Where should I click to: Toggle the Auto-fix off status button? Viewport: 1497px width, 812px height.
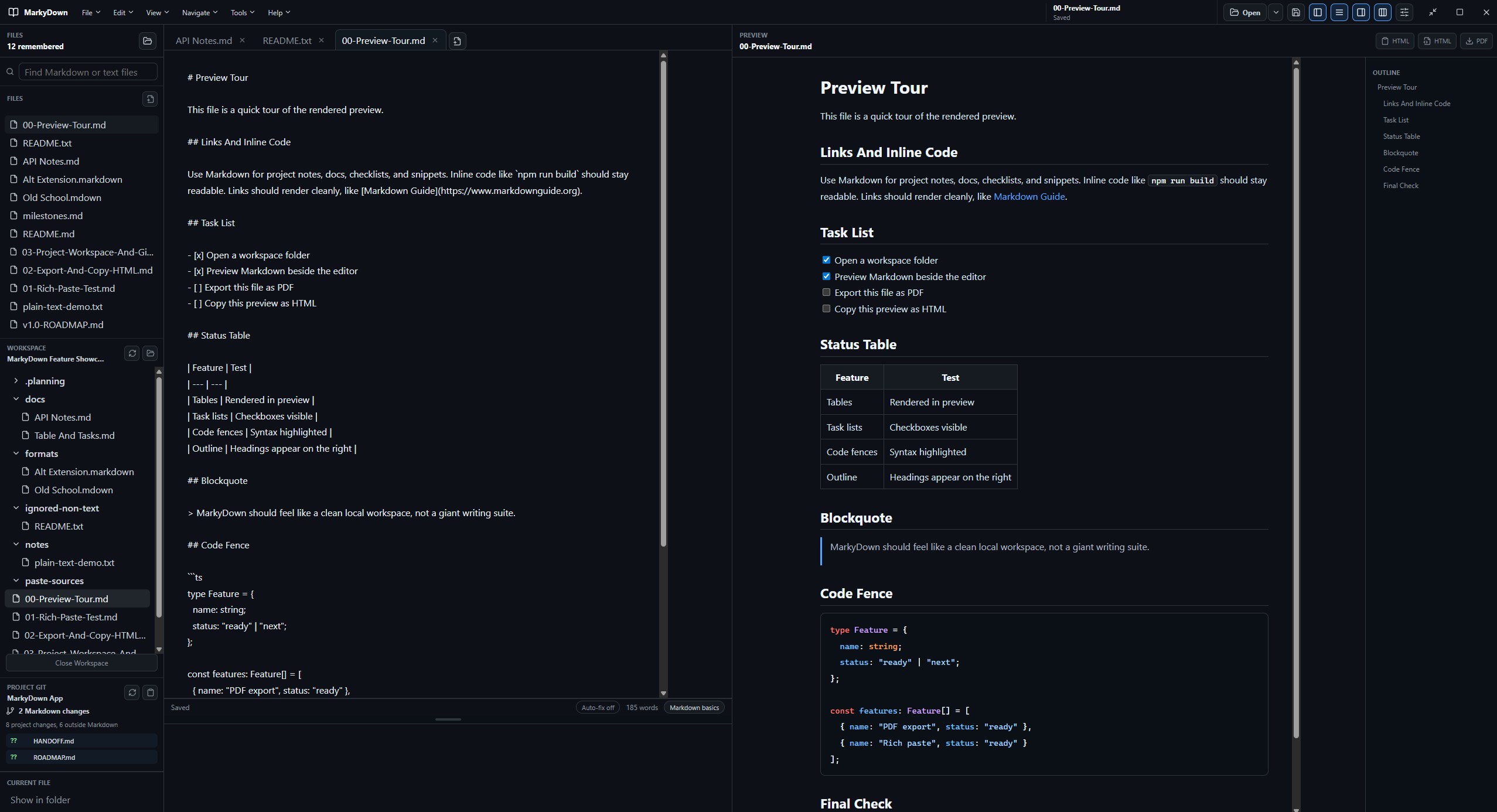click(x=598, y=708)
